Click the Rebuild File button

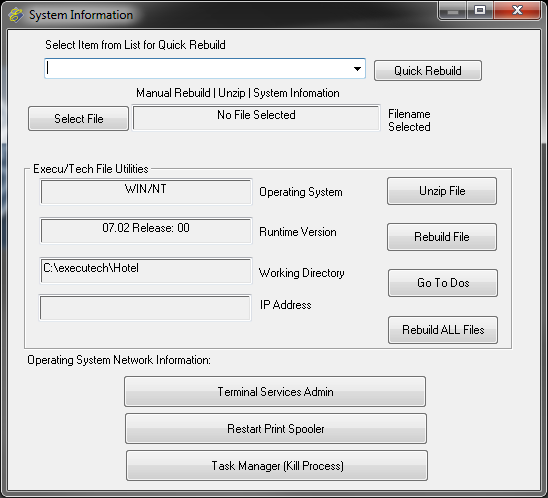(x=442, y=237)
